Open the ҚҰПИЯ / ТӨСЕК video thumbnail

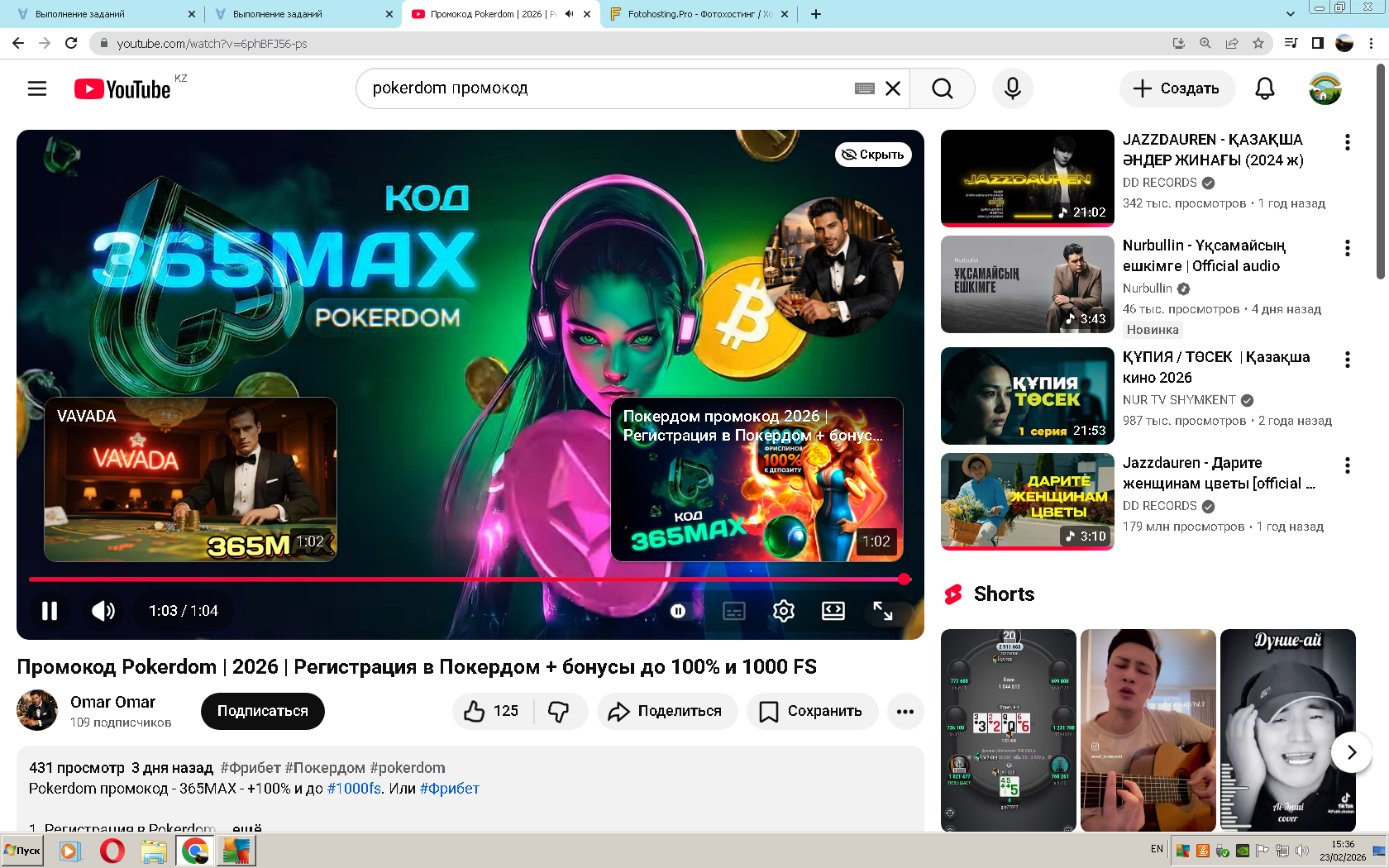coord(1028,396)
